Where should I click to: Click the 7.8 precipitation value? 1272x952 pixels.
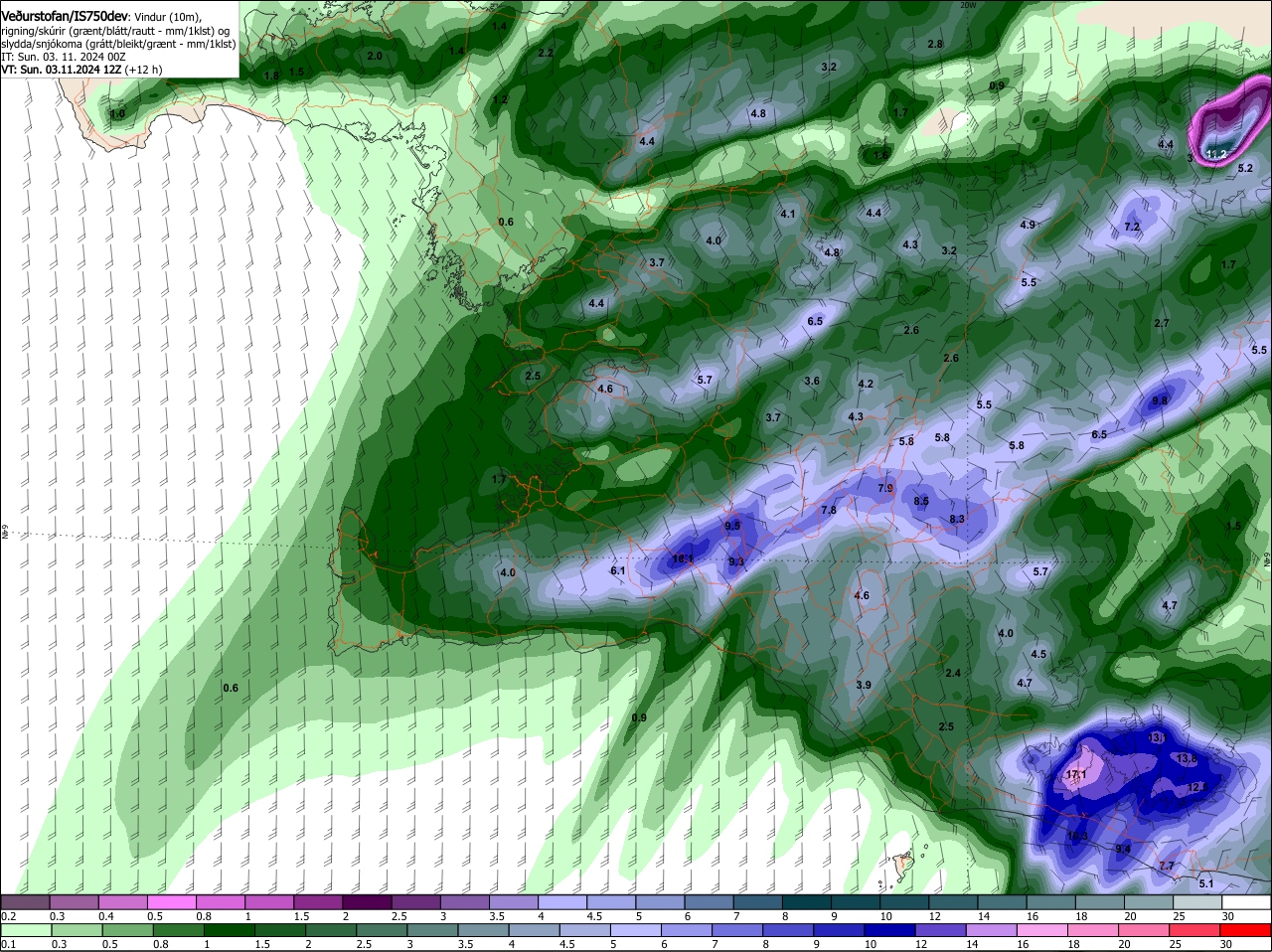(x=829, y=510)
